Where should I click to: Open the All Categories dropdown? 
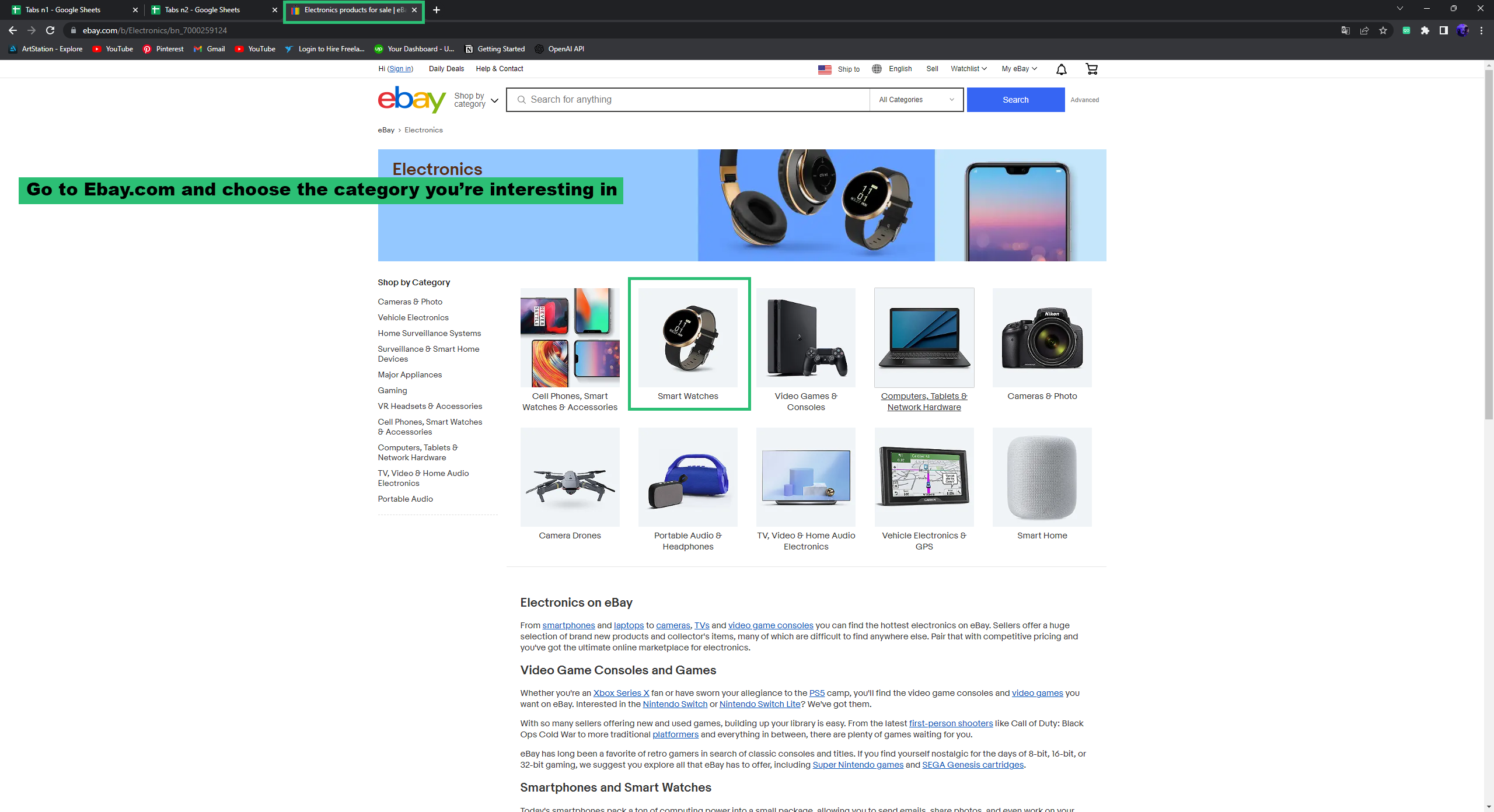click(916, 100)
